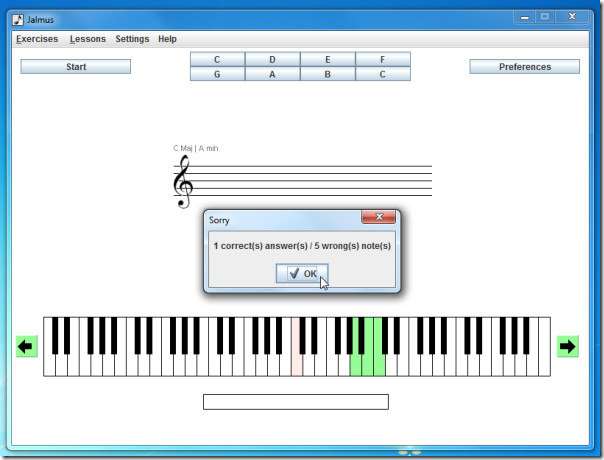The image size is (604, 460).
Task: Click the left arrow keyboard shift icon
Action: 27,346
